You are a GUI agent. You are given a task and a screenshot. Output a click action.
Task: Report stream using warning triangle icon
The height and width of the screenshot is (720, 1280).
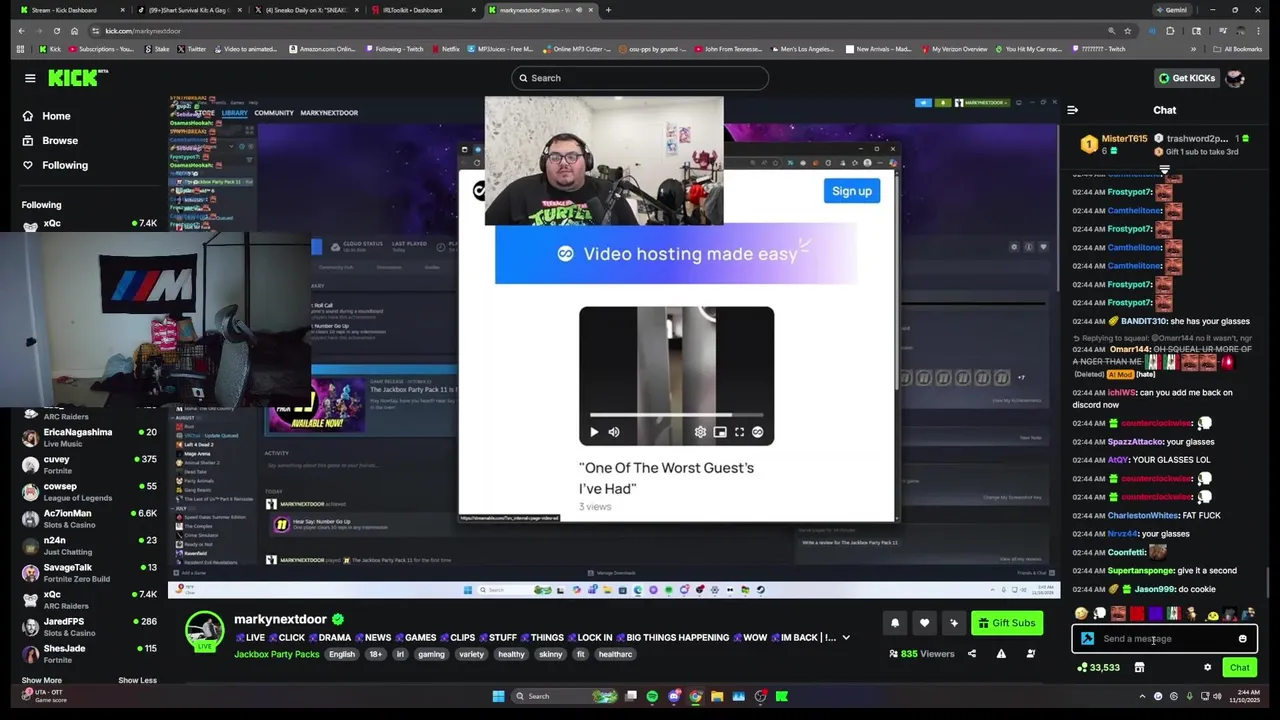tap(1001, 654)
